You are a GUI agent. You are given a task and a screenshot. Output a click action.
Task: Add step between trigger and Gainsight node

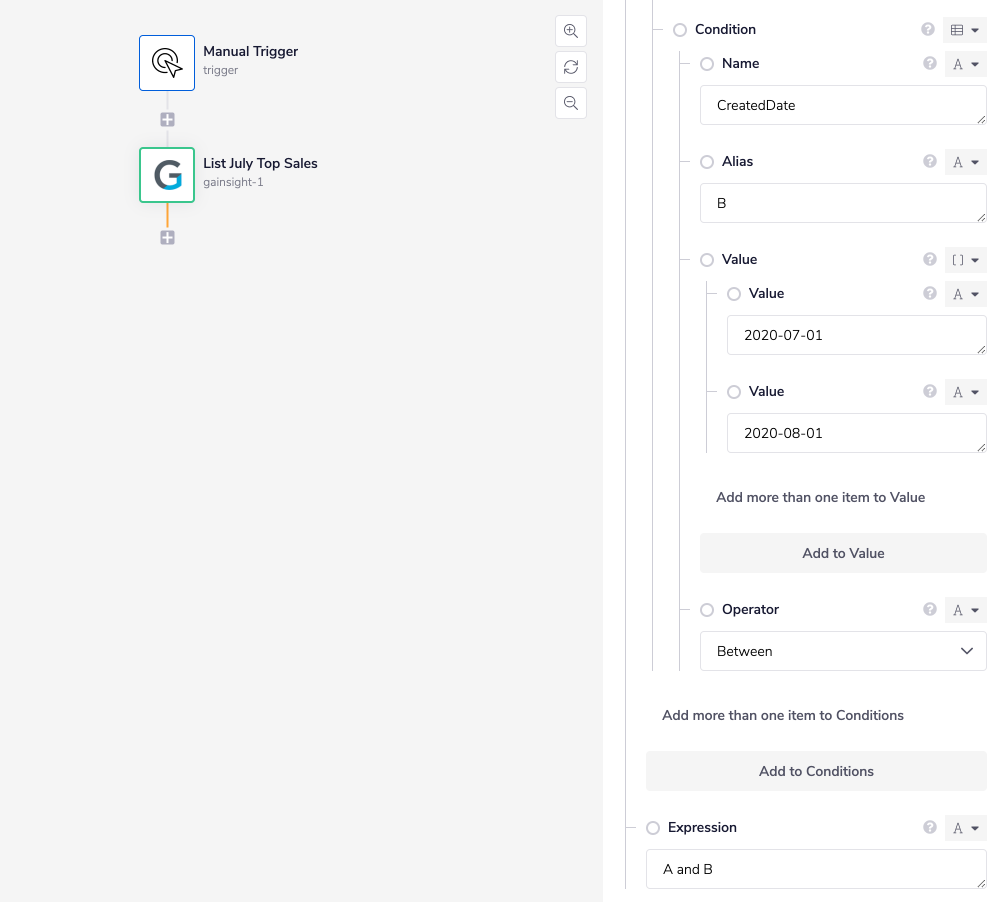point(167,119)
